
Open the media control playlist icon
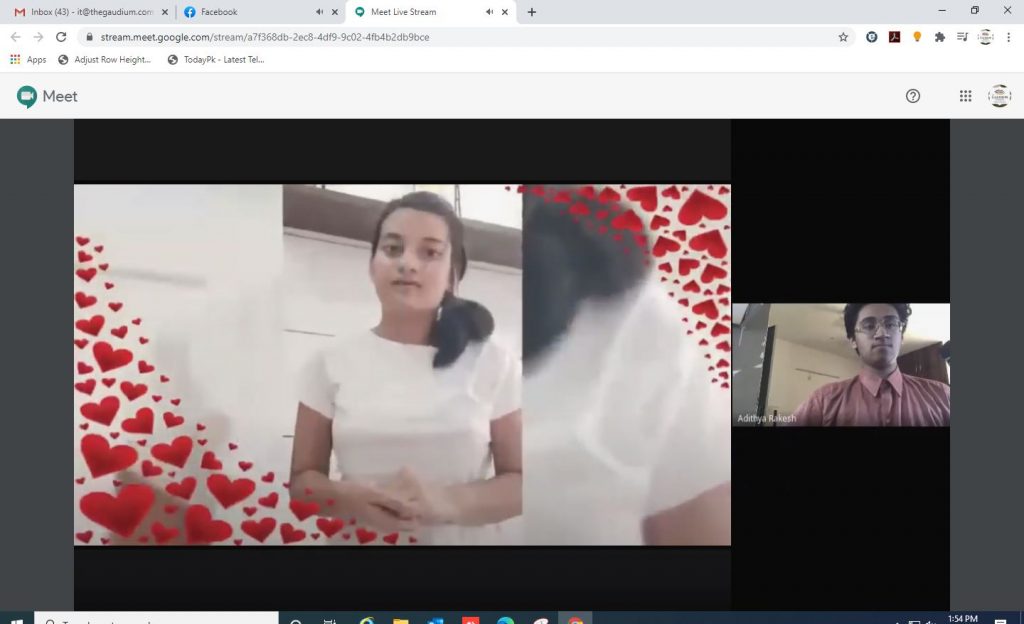point(962,37)
